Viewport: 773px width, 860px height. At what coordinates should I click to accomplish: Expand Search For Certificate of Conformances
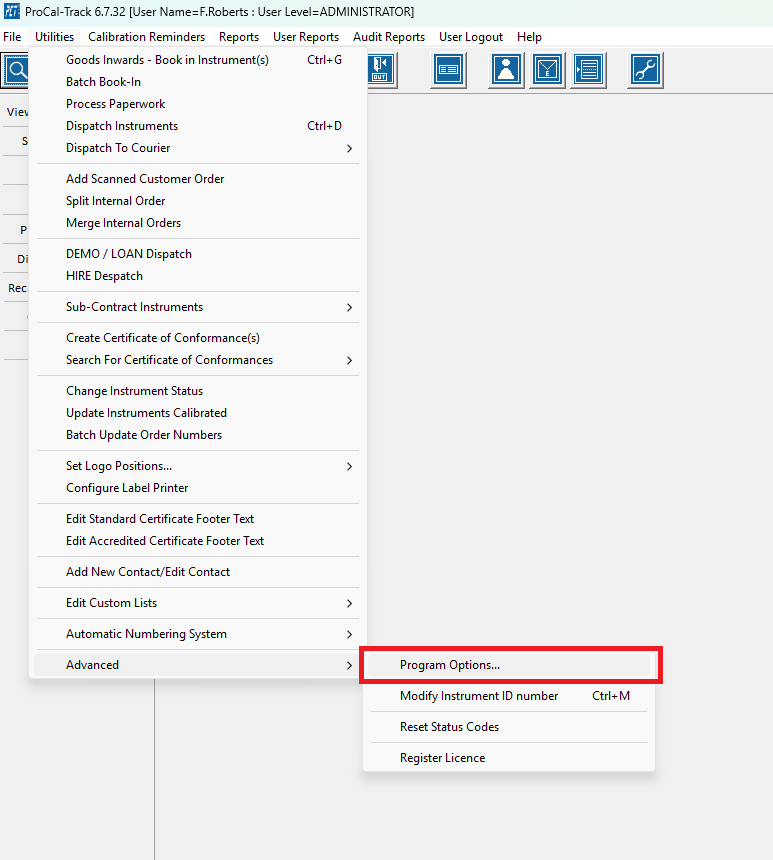click(x=198, y=360)
